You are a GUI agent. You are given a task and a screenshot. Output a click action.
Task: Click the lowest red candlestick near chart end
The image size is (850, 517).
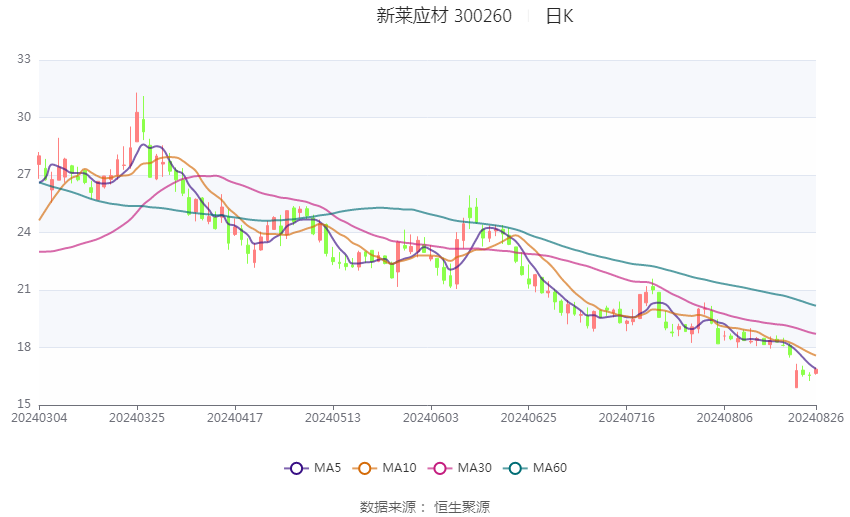pos(796,378)
